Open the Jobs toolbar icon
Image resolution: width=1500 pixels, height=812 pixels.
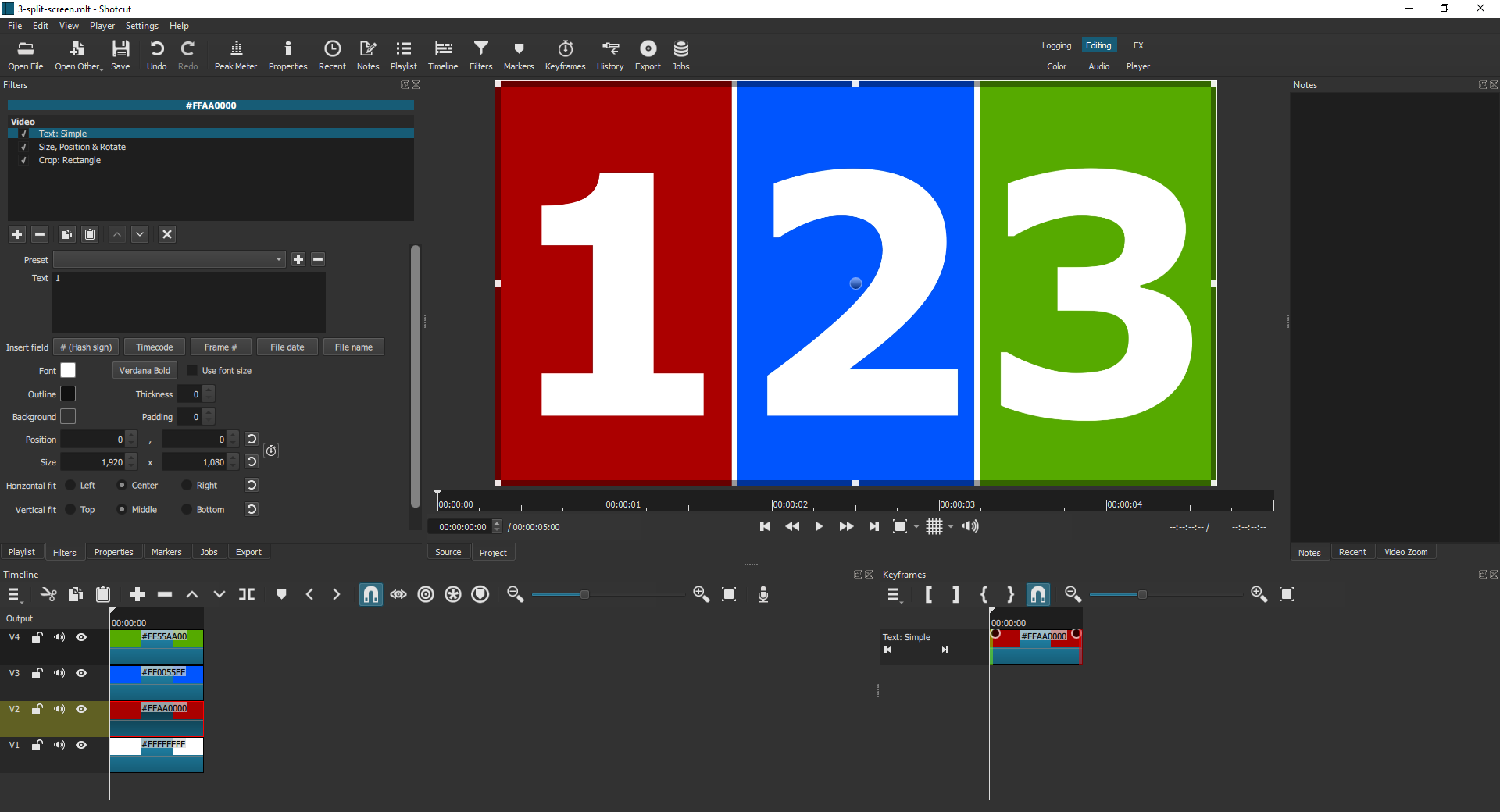[680, 55]
